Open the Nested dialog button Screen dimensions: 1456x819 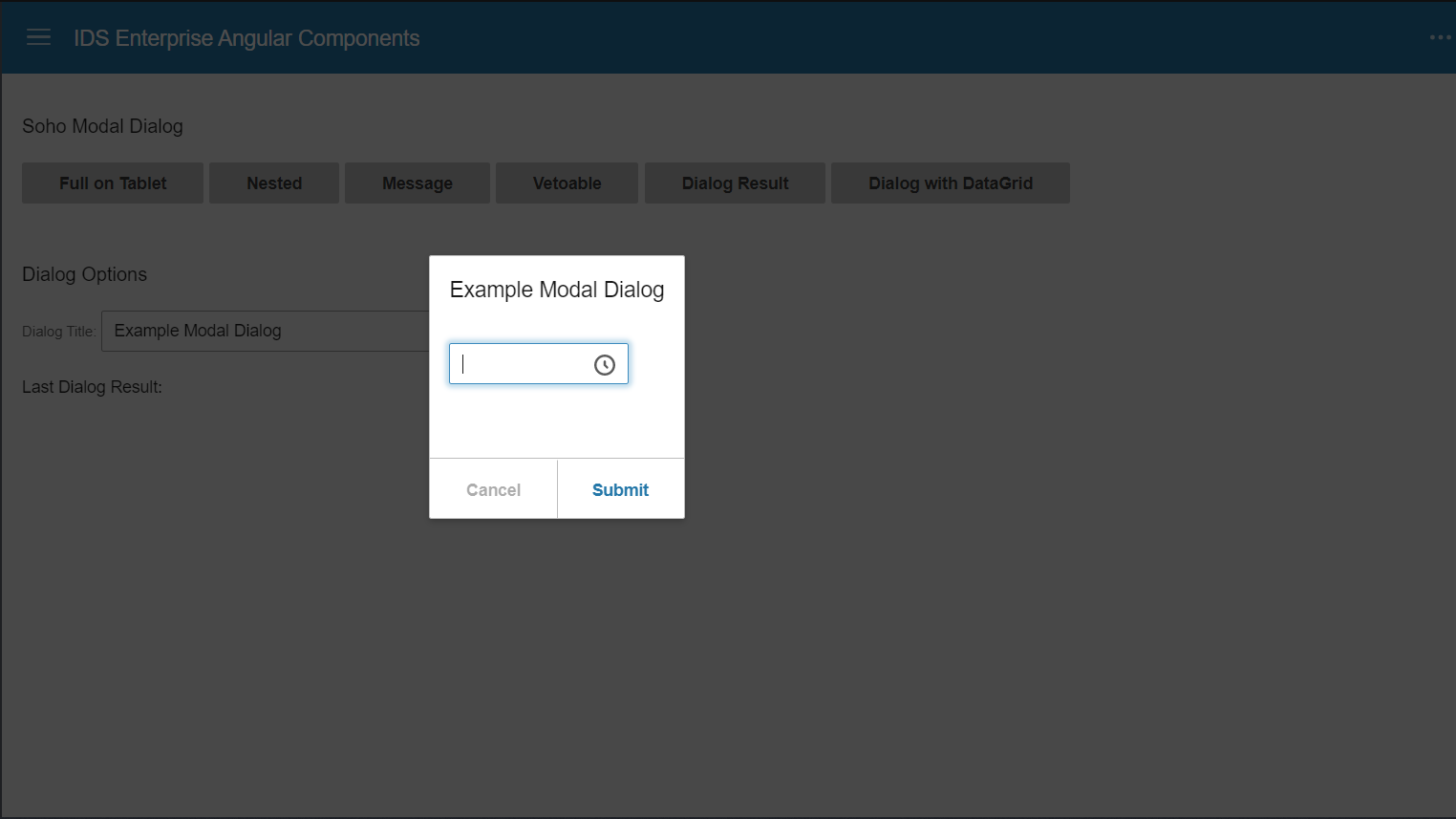tap(274, 183)
